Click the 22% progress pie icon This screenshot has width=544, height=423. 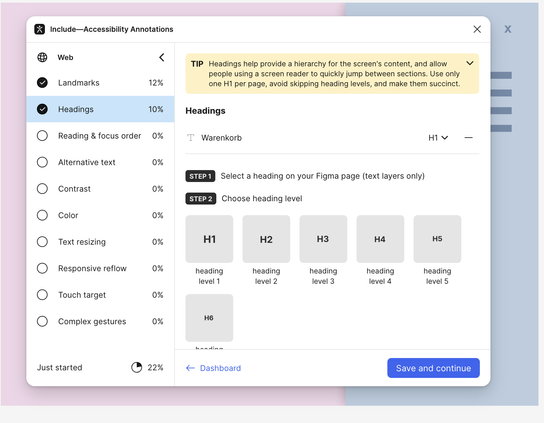click(x=137, y=367)
